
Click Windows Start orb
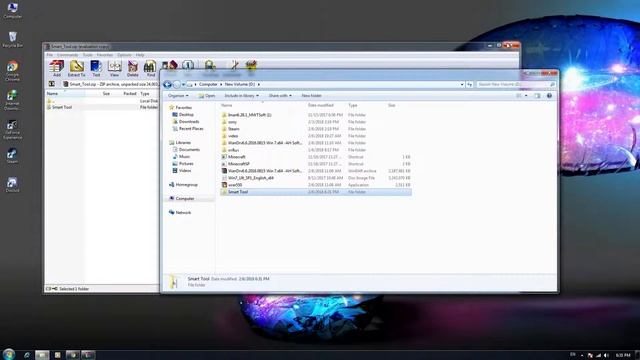(x=9, y=354)
